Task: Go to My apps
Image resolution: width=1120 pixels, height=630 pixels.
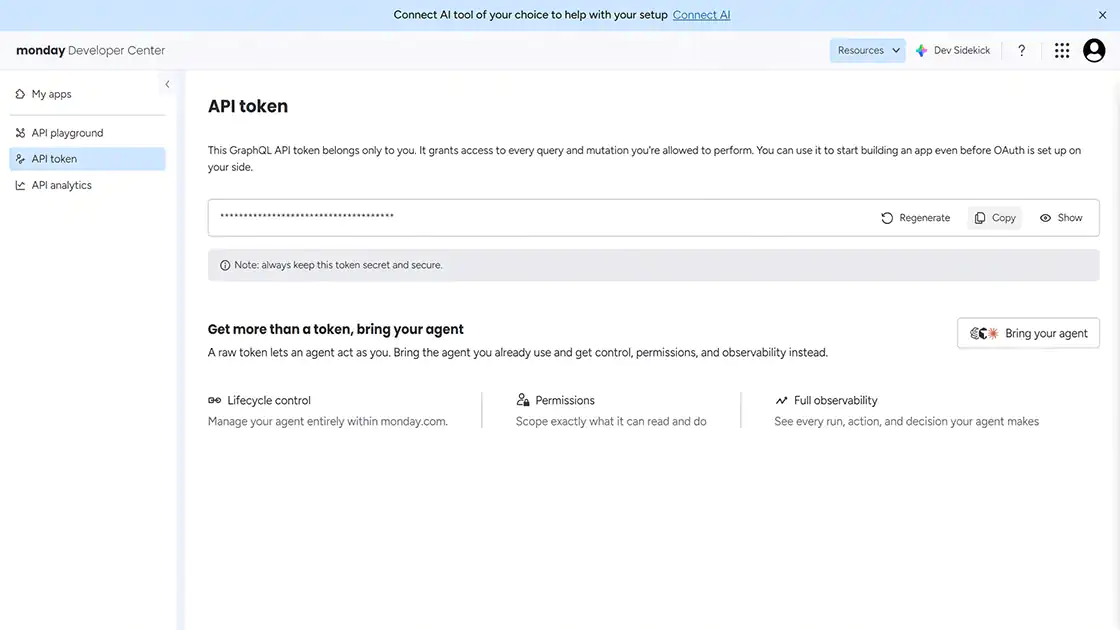Action: pyautogui.click(x=87, y=94)
